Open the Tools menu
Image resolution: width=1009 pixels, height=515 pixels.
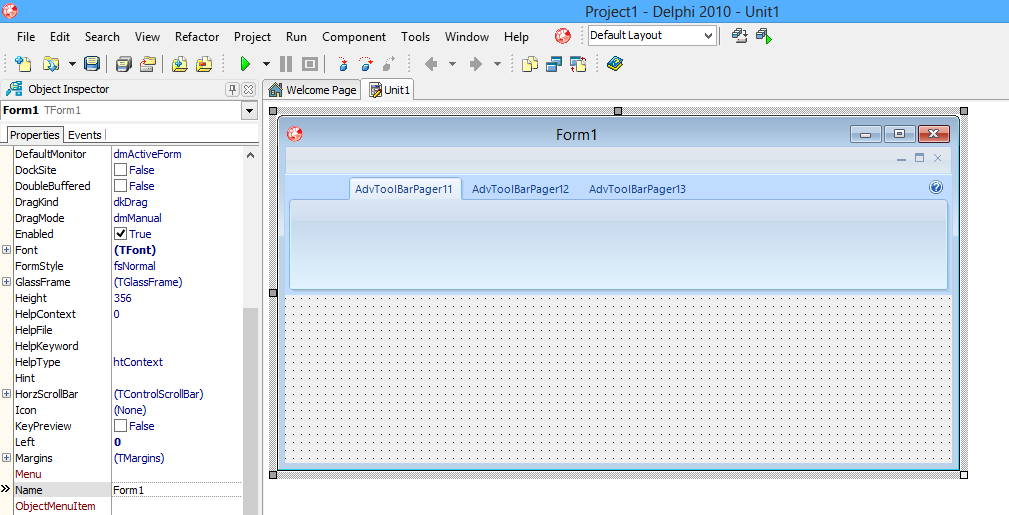coord(415,37)
